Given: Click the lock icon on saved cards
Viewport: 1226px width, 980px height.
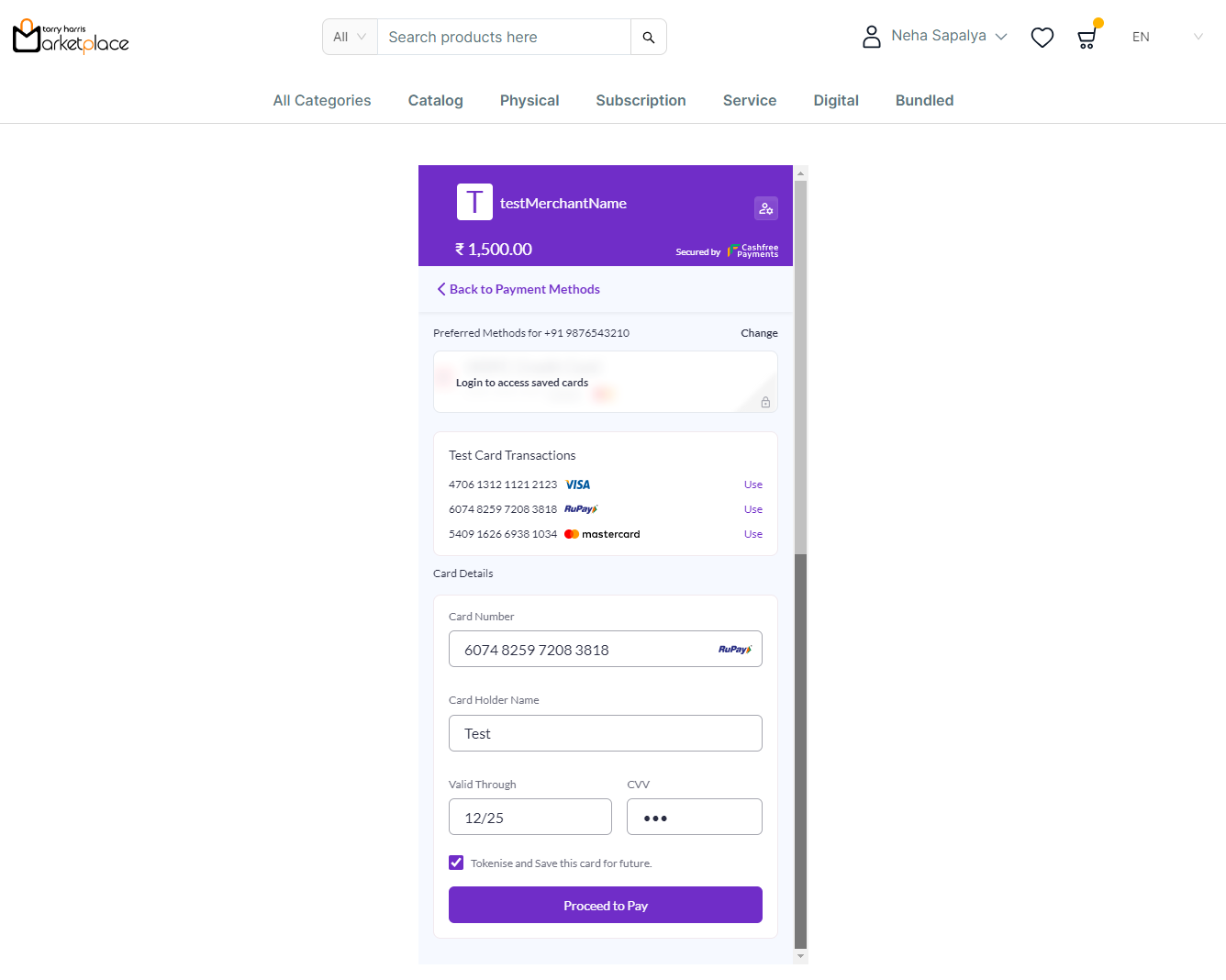Looking at the screenshot, I should (765, 402).
